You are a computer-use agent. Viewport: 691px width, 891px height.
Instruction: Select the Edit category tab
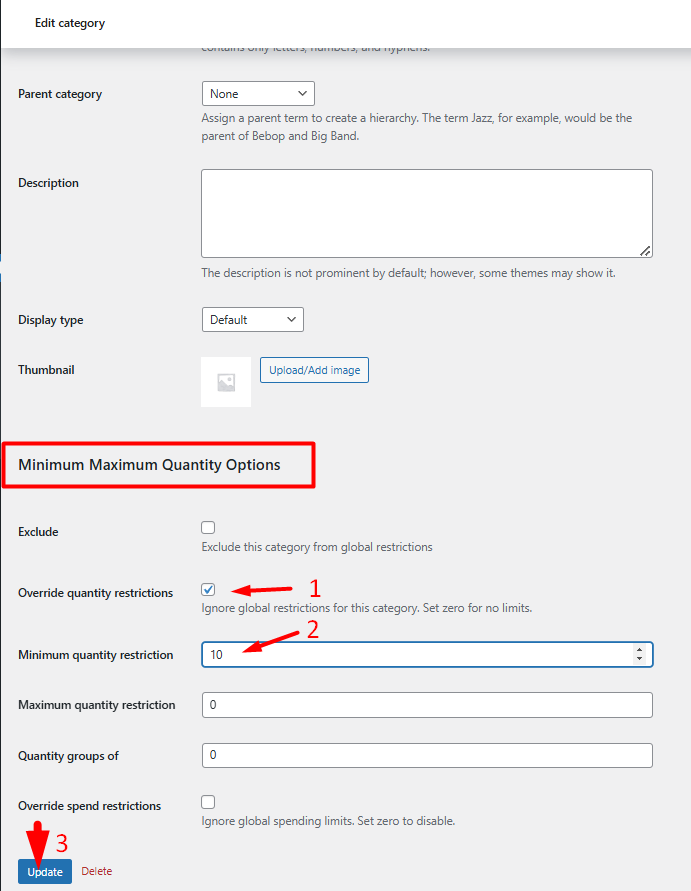click(69, 22)
